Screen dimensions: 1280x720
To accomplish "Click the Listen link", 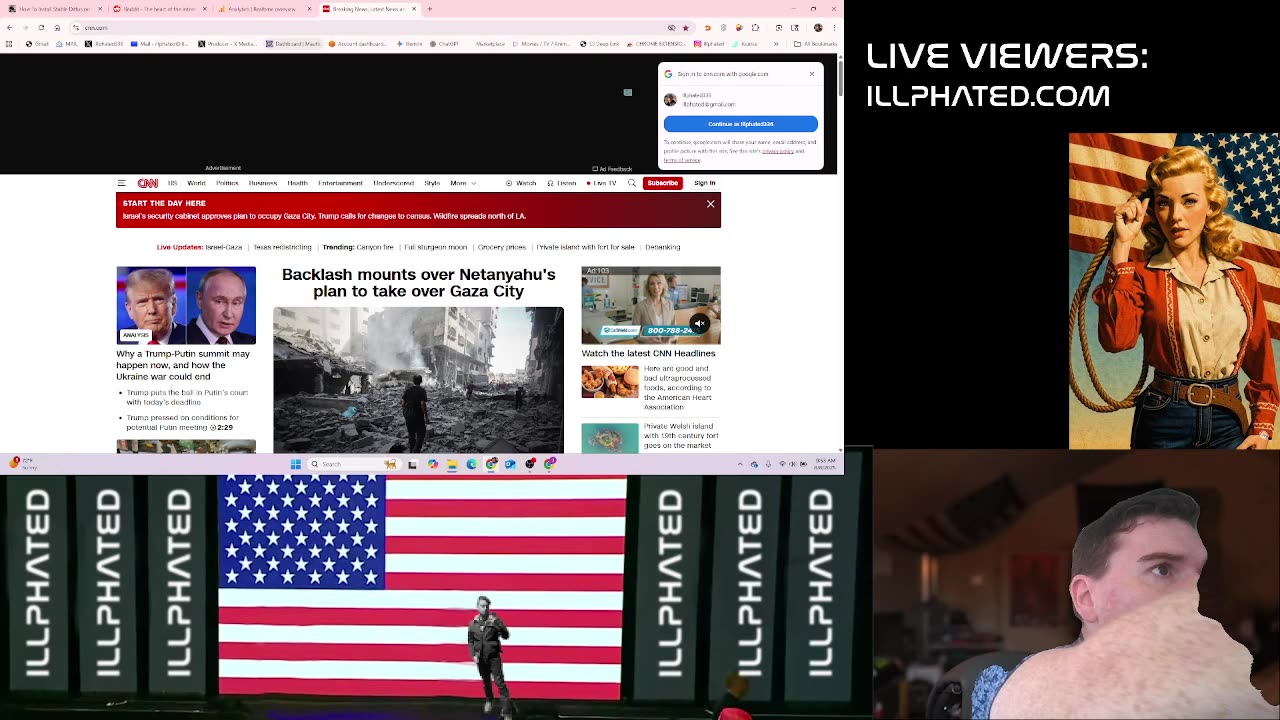I will (562, 183).
